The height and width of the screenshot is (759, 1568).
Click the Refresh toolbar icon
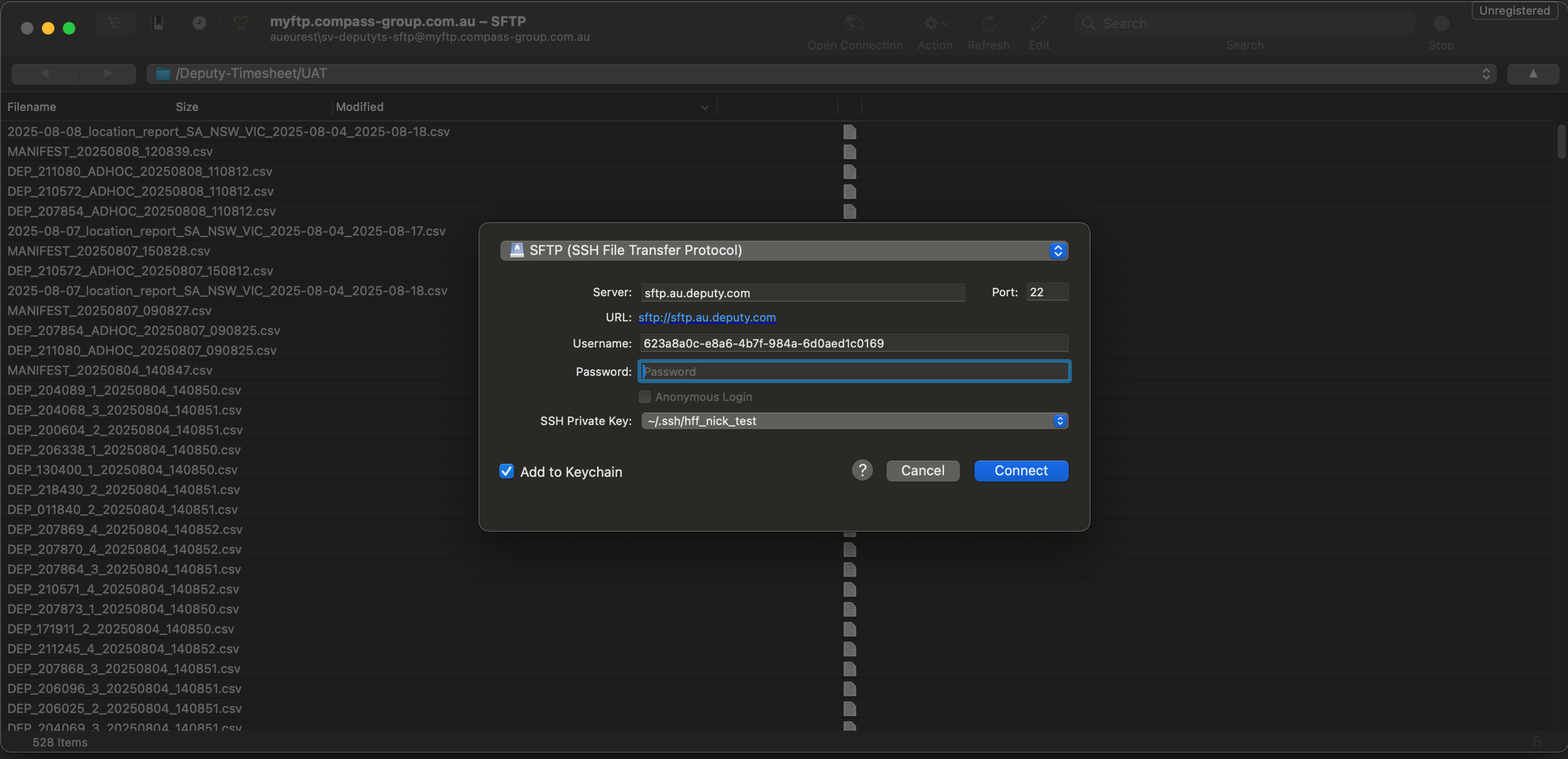[988, 25]
